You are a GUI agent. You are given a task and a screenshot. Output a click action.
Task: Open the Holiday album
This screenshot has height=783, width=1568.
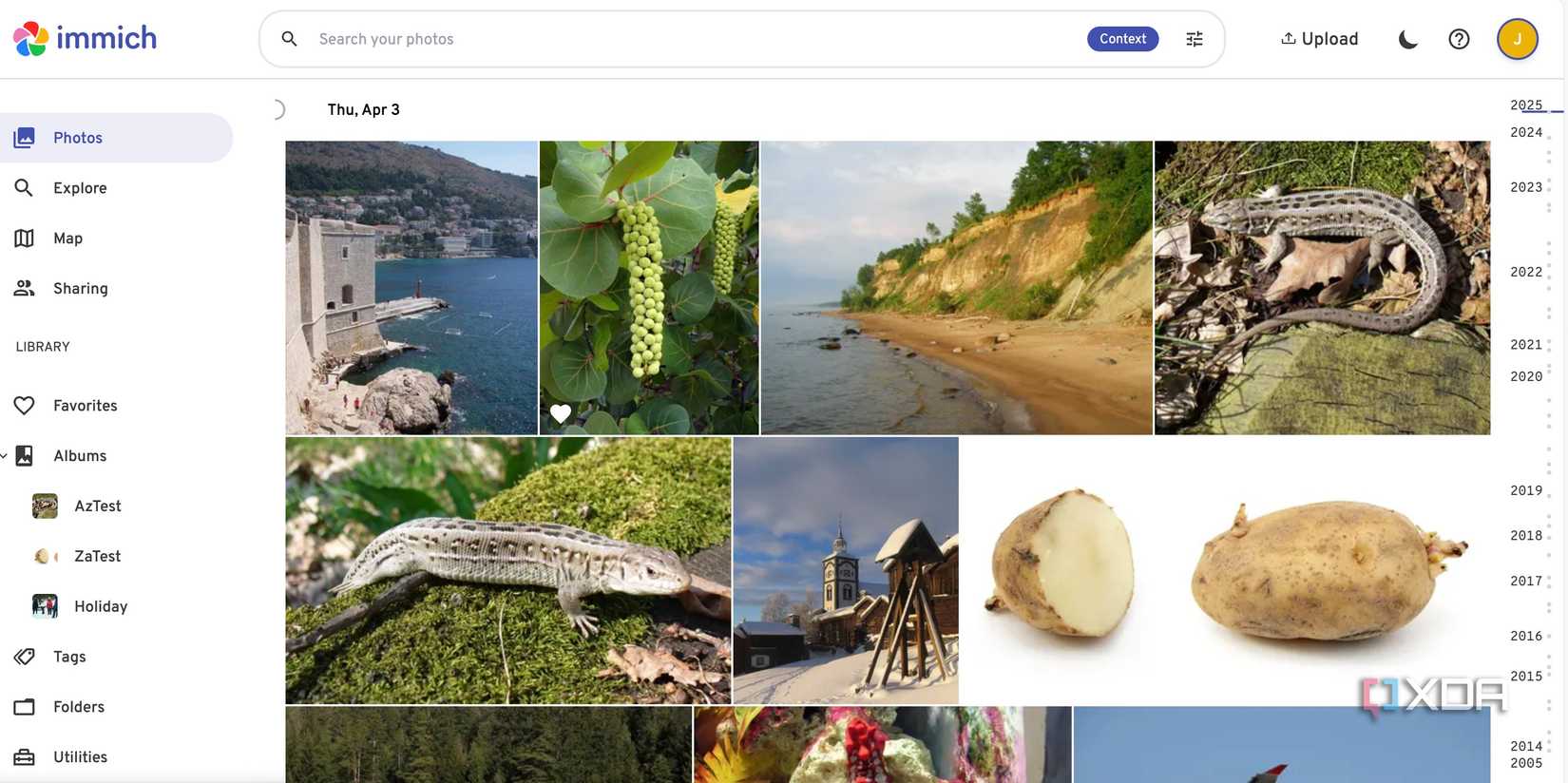(x=100, y=606)
